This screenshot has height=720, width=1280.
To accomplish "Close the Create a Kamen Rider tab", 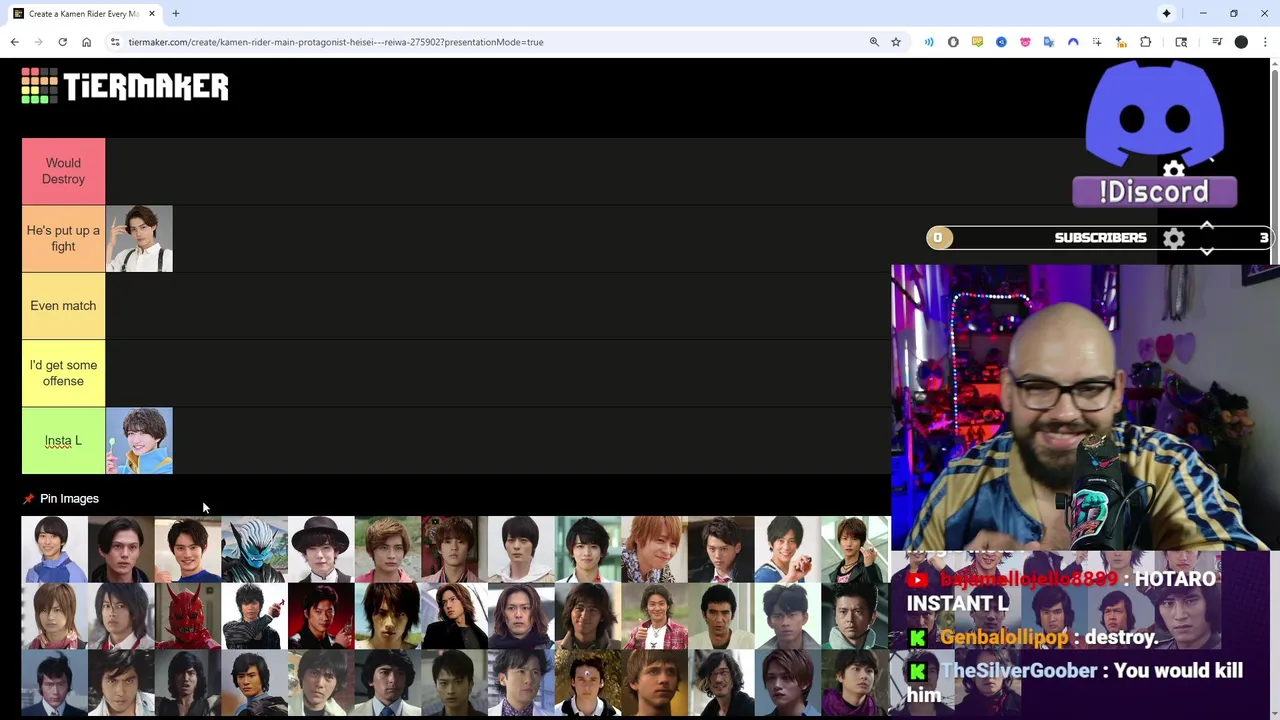I will (x=152, y=13).
